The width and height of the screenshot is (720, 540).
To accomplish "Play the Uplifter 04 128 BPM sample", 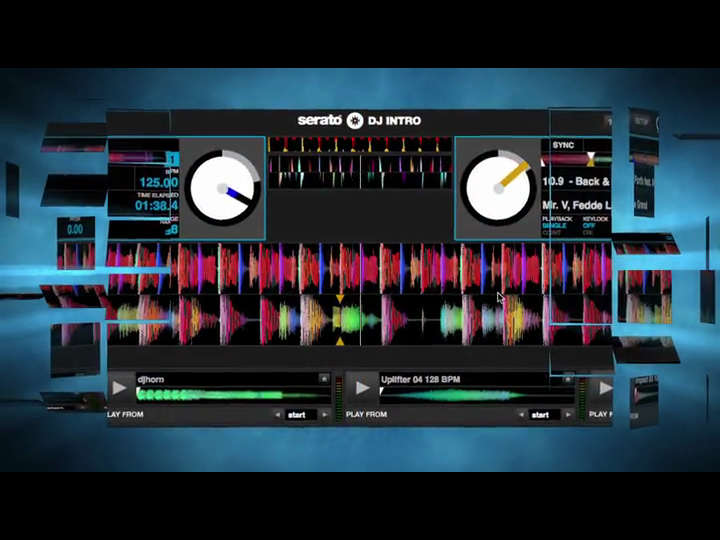I will click(x=363, y=388).
